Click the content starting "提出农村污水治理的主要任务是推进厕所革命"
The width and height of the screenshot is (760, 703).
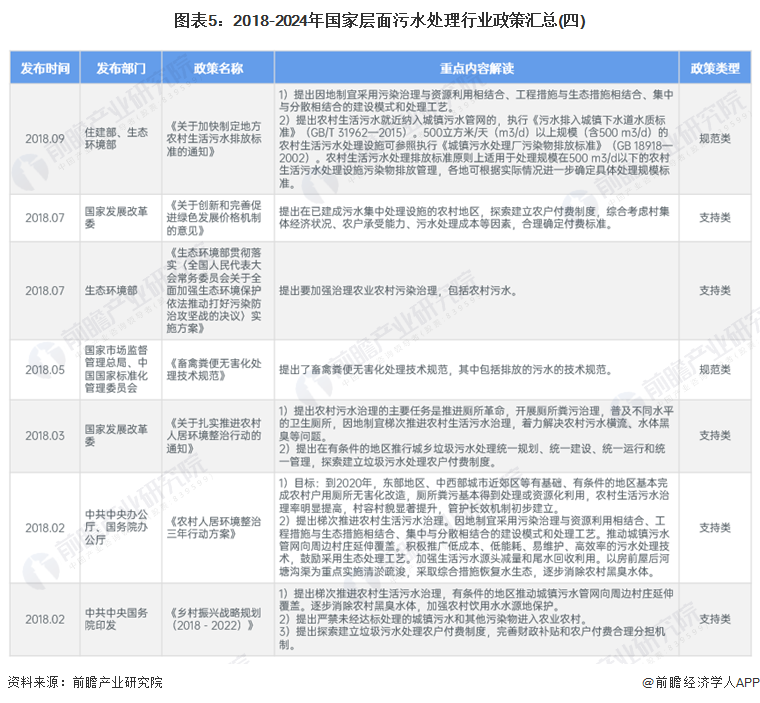(476, 436)
